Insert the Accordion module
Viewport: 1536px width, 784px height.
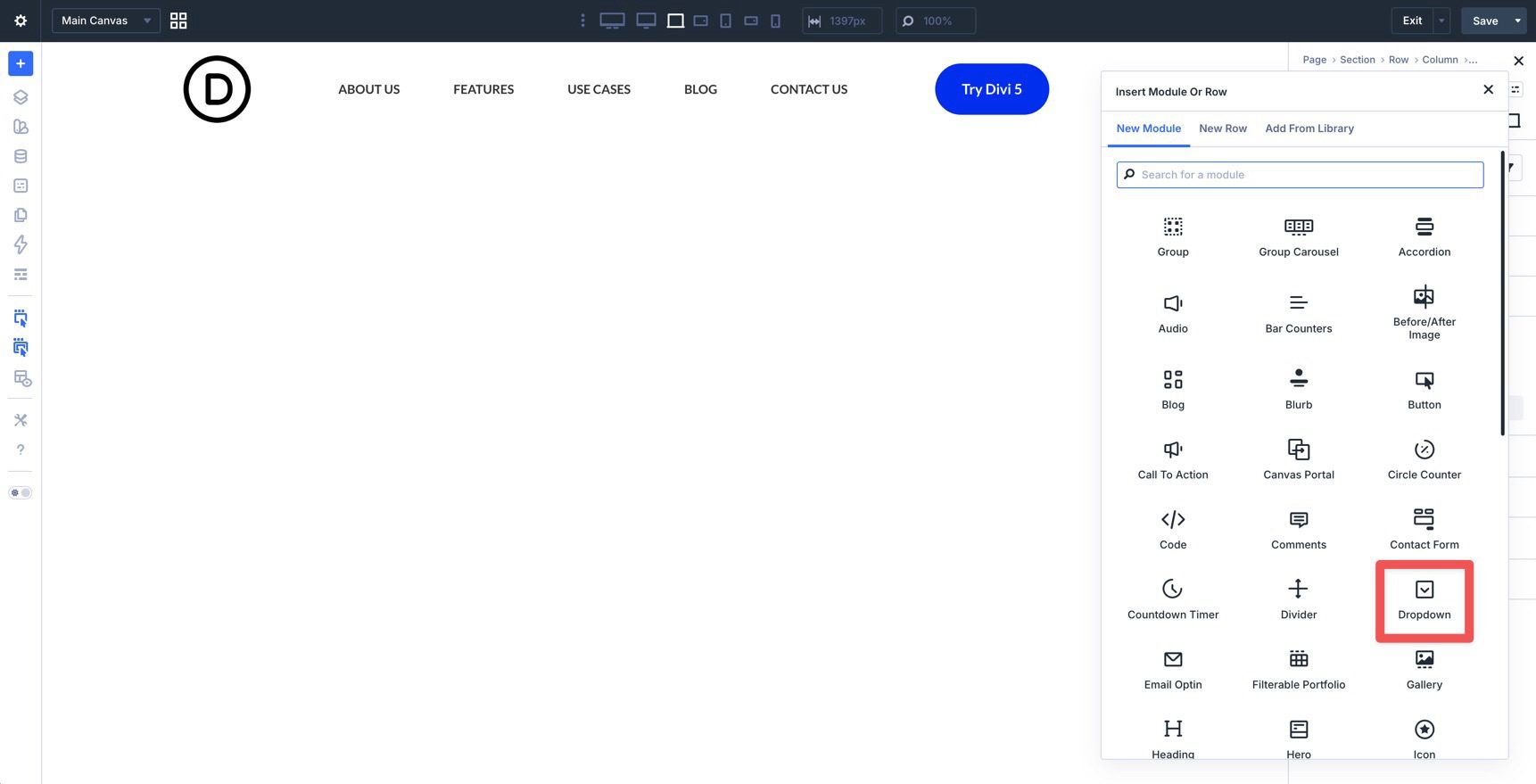[x=1425, y=236]
